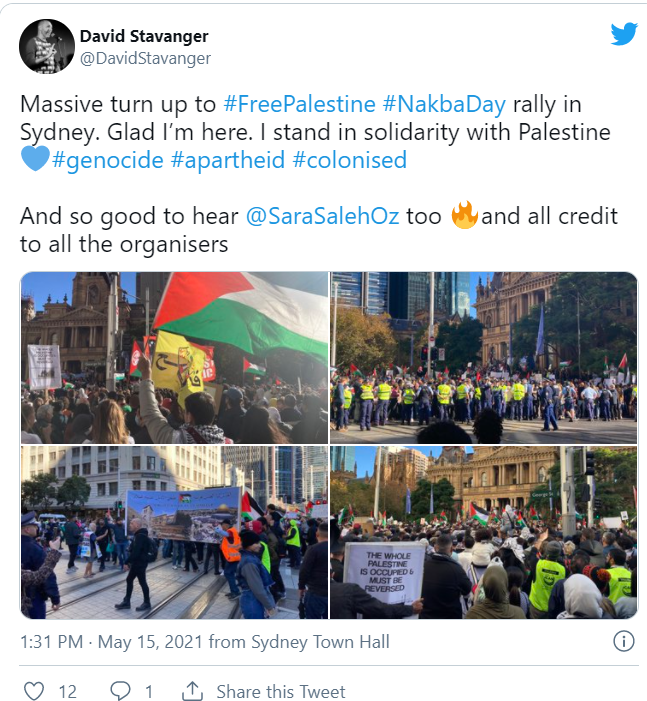Open David Stavanger's profile picture
Screen dimensions: 647x701
coord(47,46)
